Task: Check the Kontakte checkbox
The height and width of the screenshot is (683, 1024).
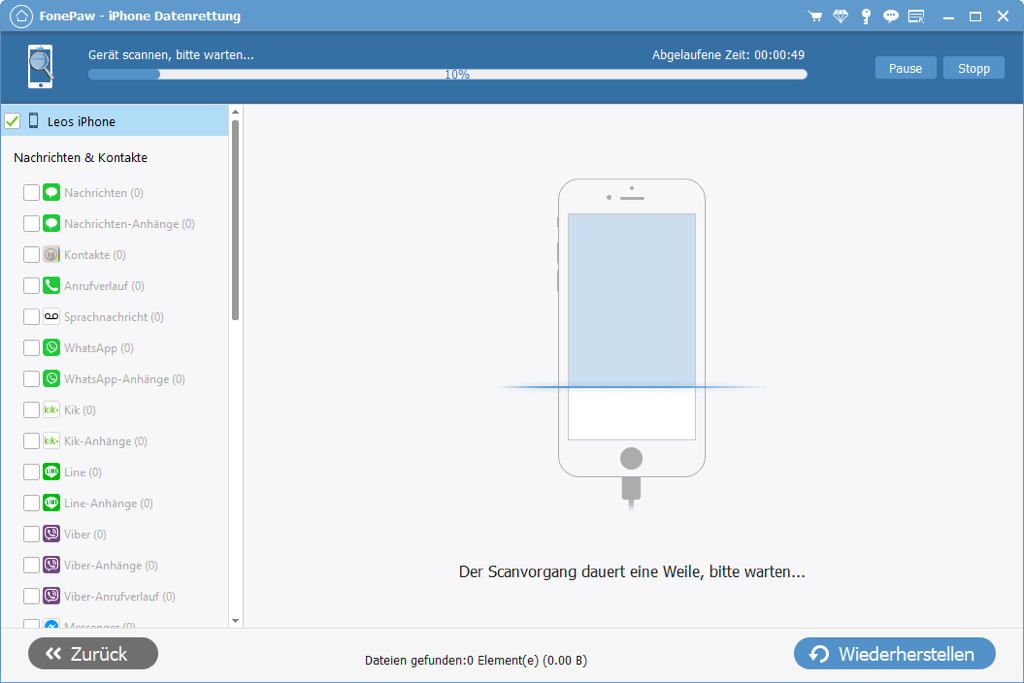Action: point(31,255)
